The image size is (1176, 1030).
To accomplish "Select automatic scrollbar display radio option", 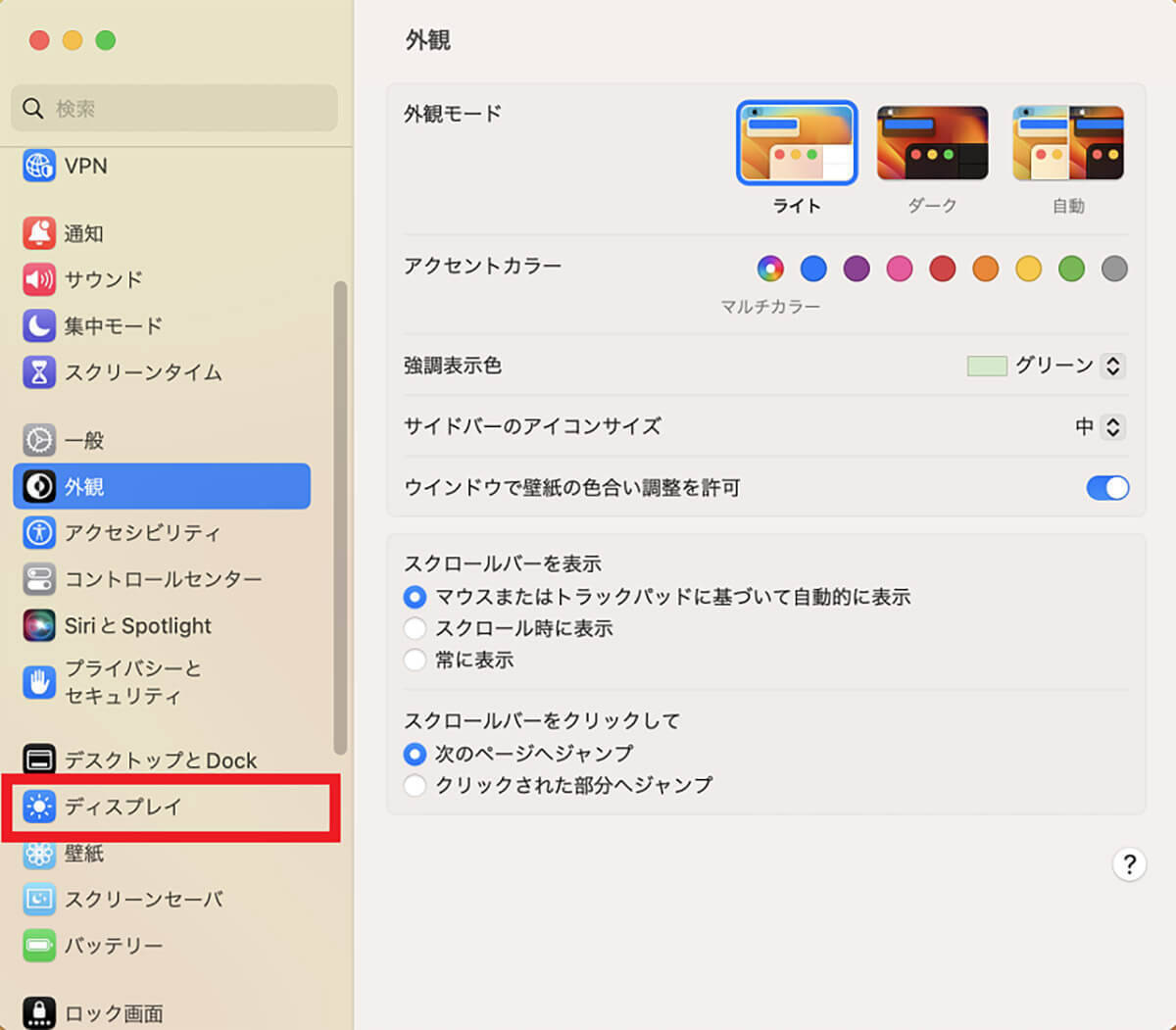I will pos(415,597).
